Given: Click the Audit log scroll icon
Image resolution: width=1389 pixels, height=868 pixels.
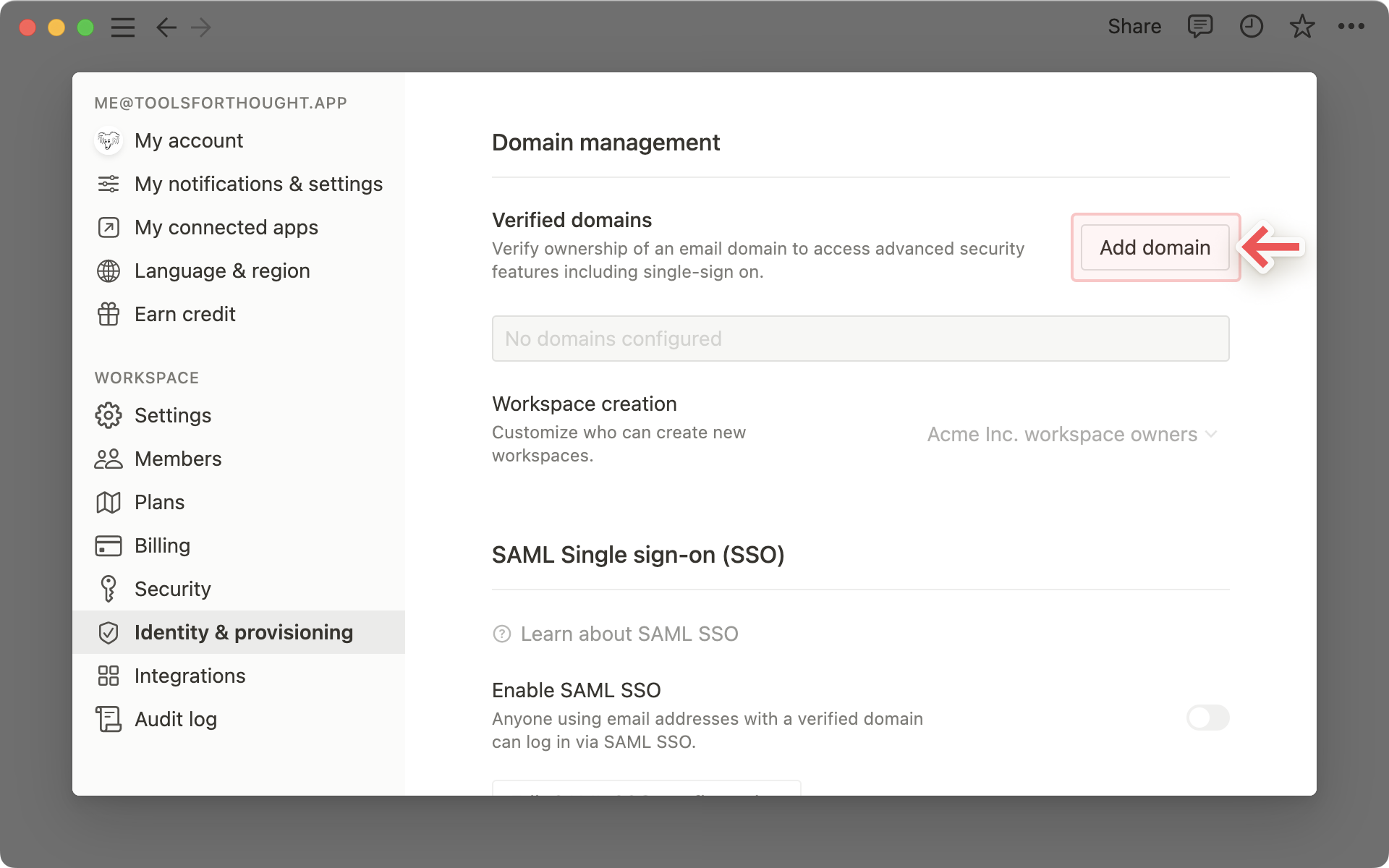Looking at the screenshot, I should click(109, 719).
